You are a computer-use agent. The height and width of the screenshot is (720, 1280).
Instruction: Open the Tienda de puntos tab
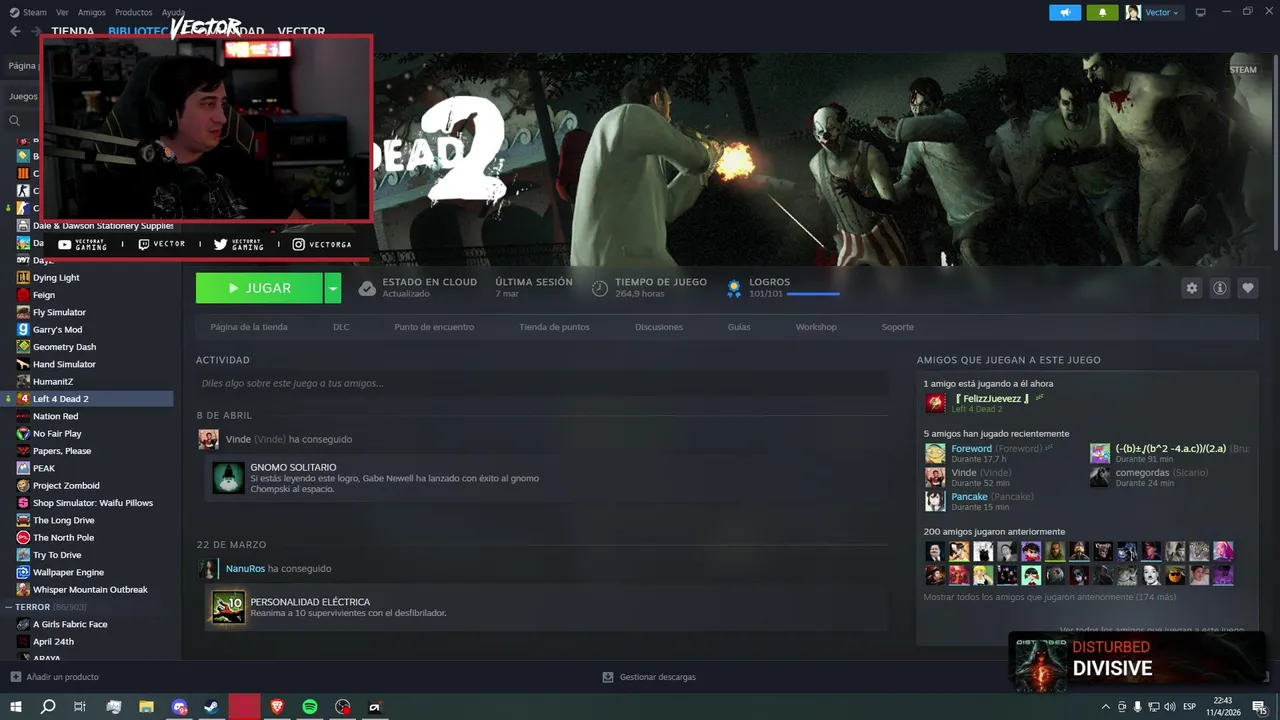pyautogui.click(x=554, y=327)
